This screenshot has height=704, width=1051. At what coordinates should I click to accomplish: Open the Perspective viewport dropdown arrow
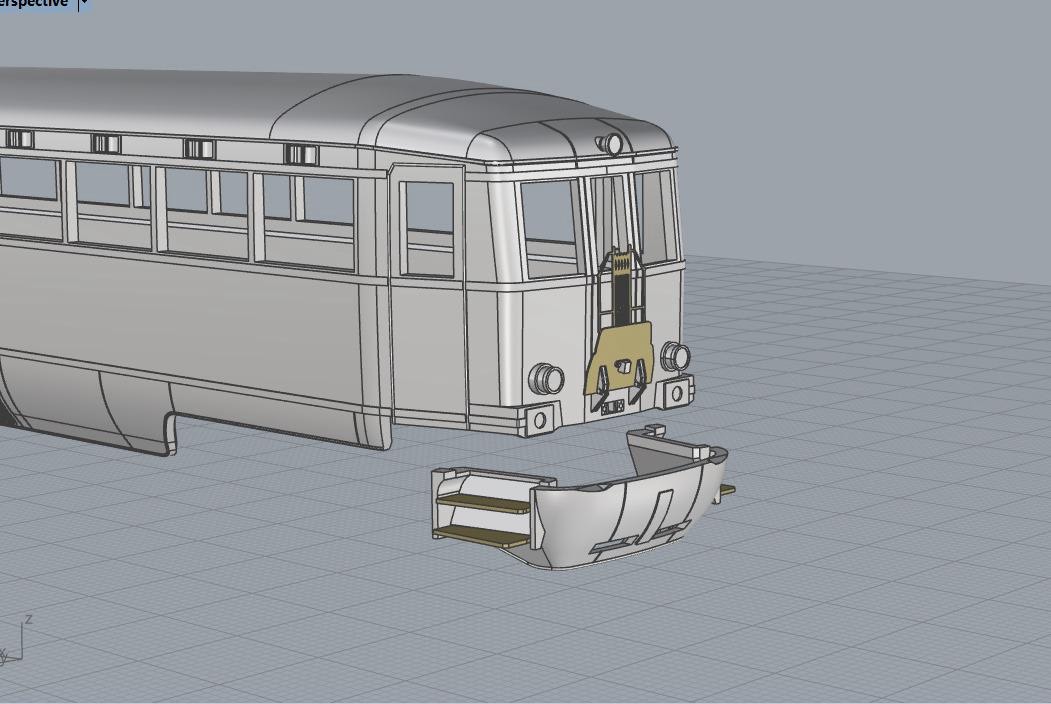(84, 4)
